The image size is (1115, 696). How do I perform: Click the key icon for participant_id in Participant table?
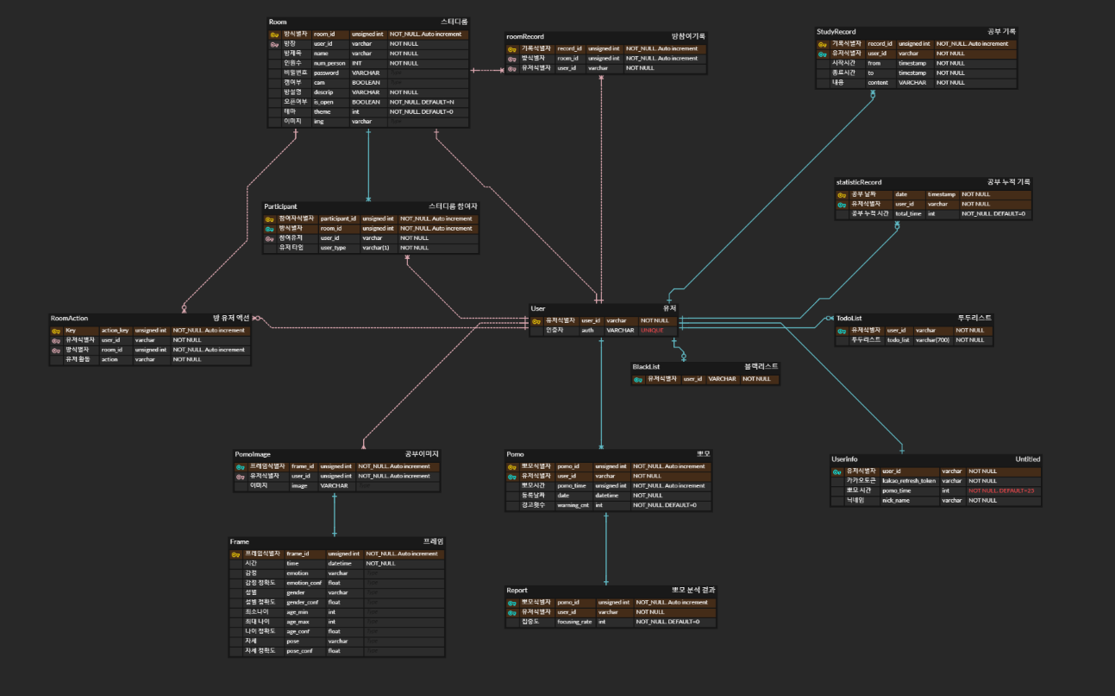tap(270, 220)
